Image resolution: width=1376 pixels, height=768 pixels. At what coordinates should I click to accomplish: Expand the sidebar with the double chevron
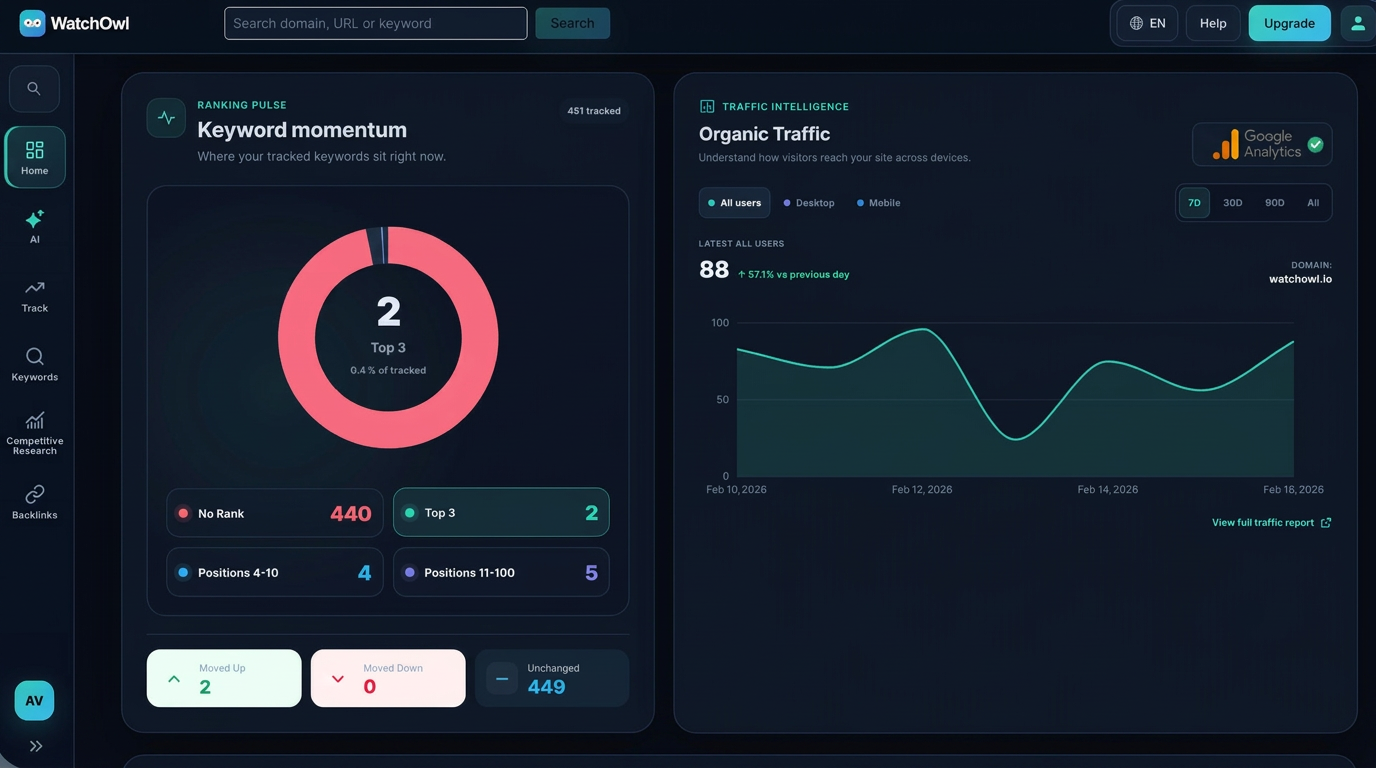pyautogui.click(x=36, y=746)
